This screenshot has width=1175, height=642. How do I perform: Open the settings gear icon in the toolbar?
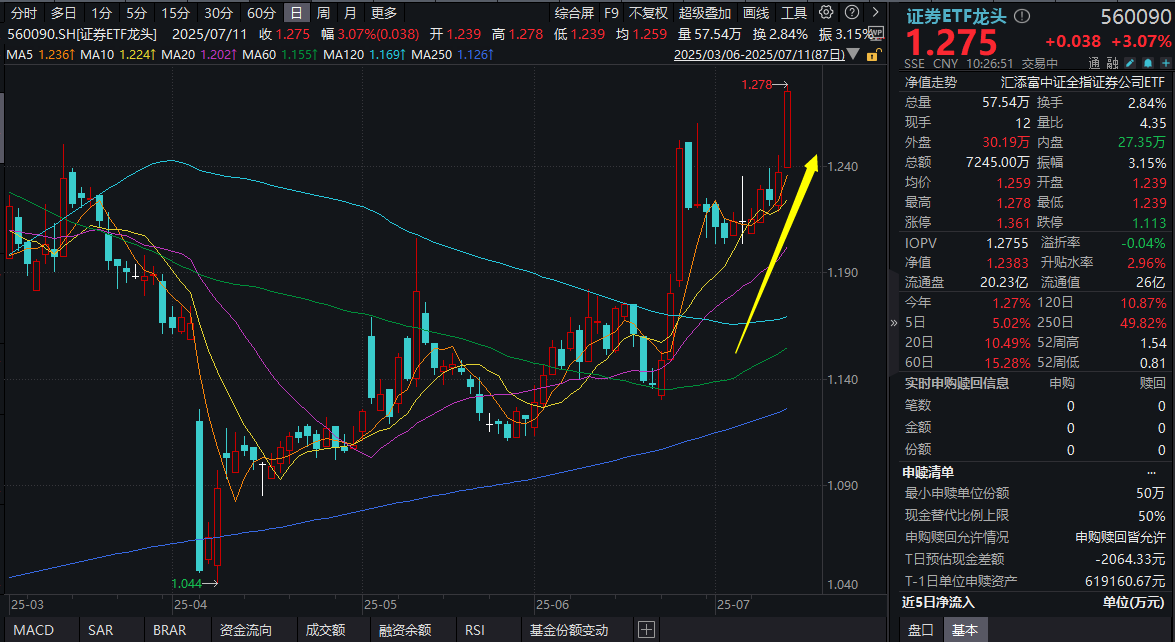tap(826, 13)
